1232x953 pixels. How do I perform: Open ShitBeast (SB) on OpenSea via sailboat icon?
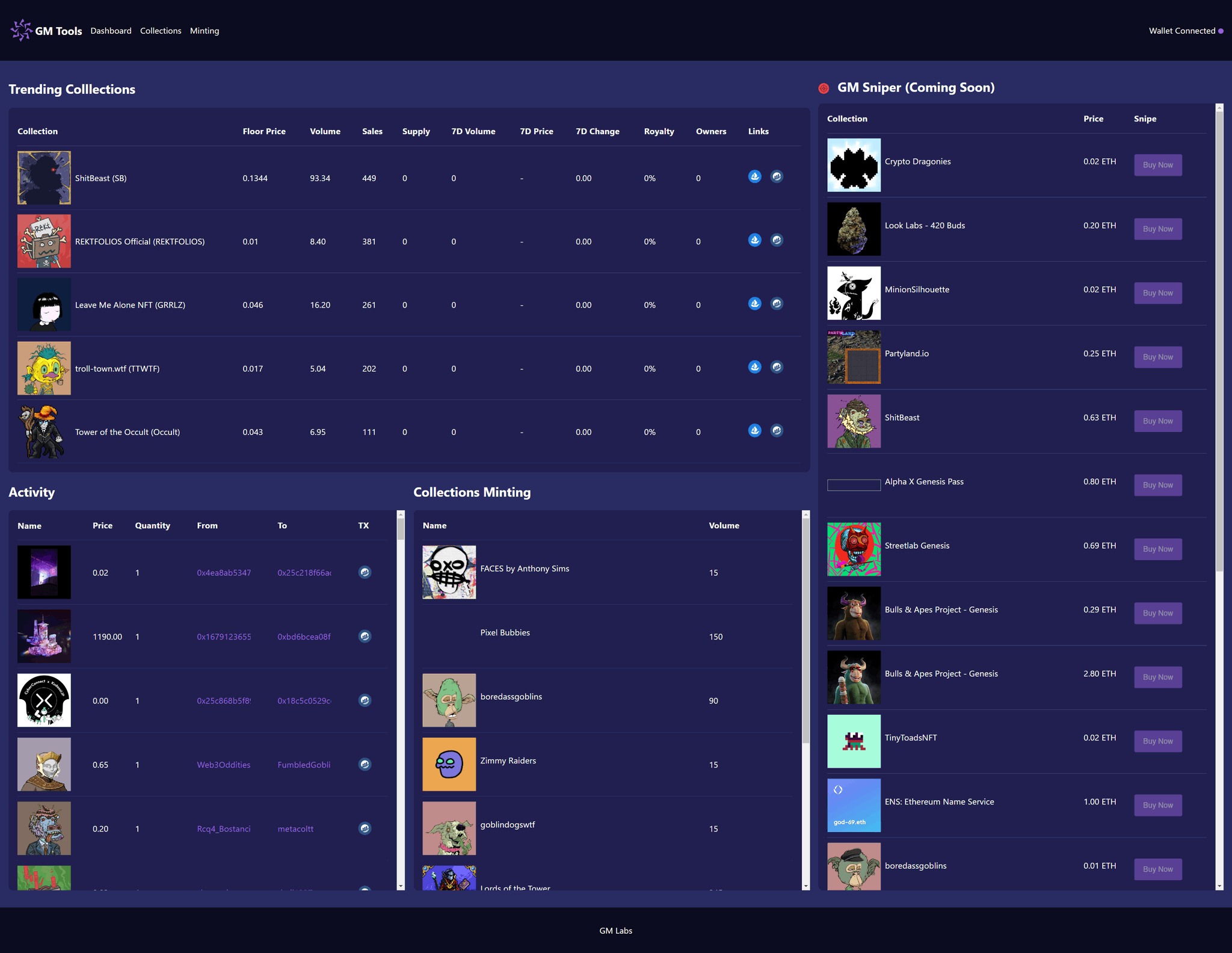click(754, 176)
